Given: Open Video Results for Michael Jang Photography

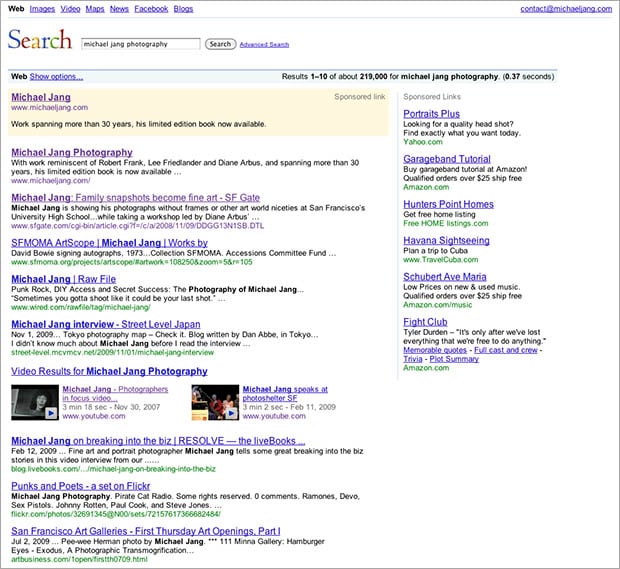Looking at the screenshot, I should 110,371.
